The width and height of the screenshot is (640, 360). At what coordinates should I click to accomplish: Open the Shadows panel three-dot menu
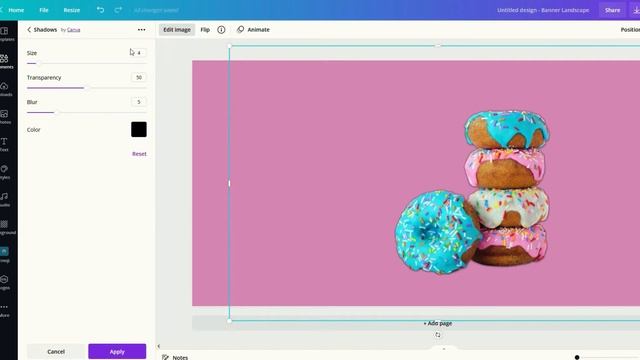pos(141,29)
